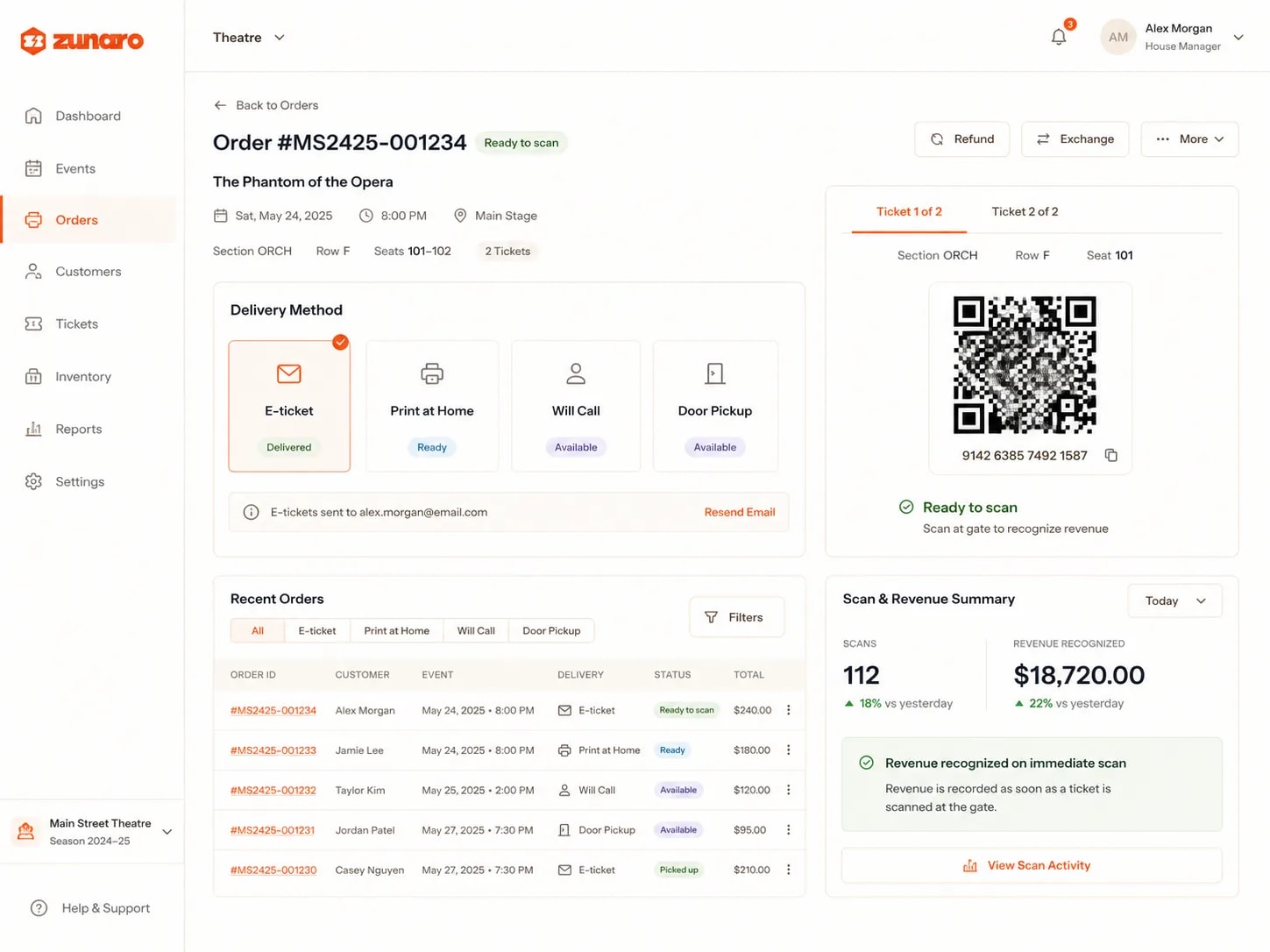The image size is (1270, 952).
Task: Open order link #MS2425-001230
Action: click(x=273, y=870)
